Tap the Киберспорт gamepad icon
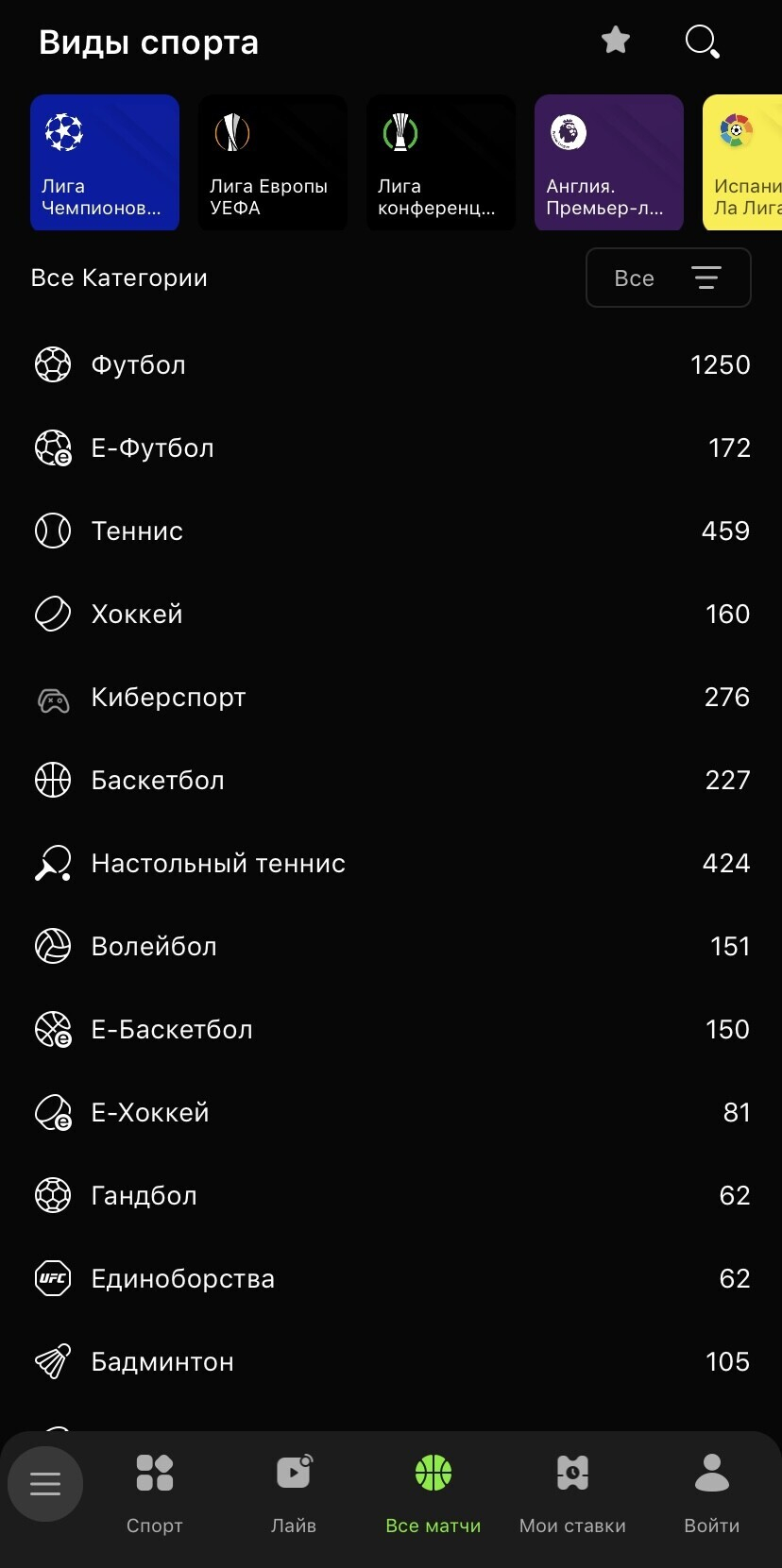The width and height of the screenshot is (782, 1568). click(x=53, y=699)
